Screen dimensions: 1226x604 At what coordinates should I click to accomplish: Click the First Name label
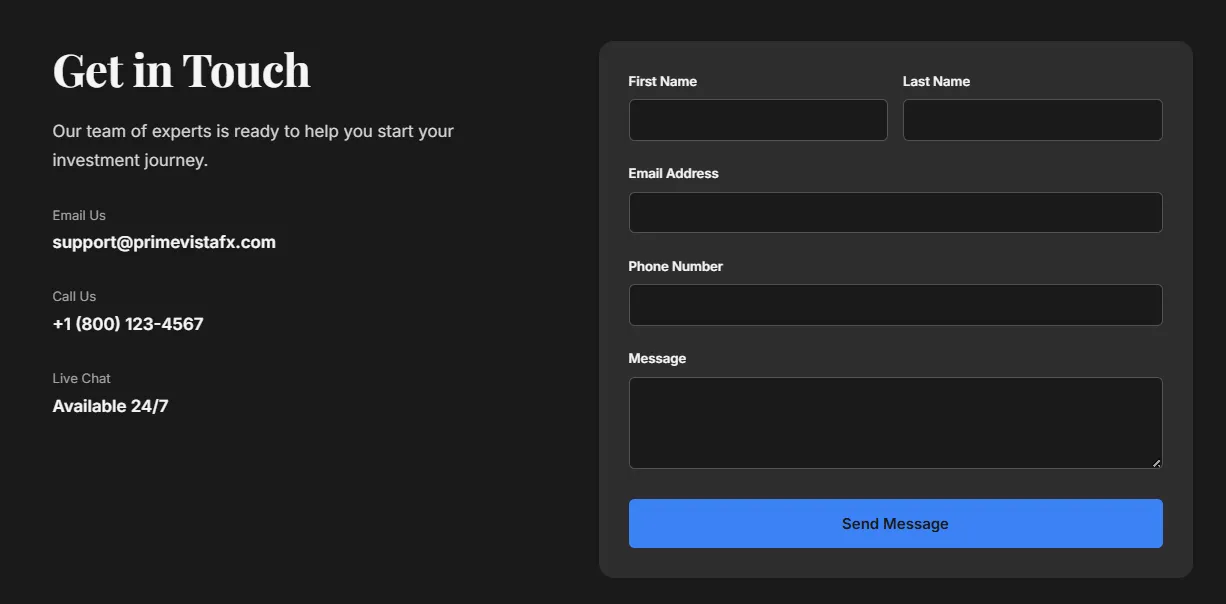[662, 81]
